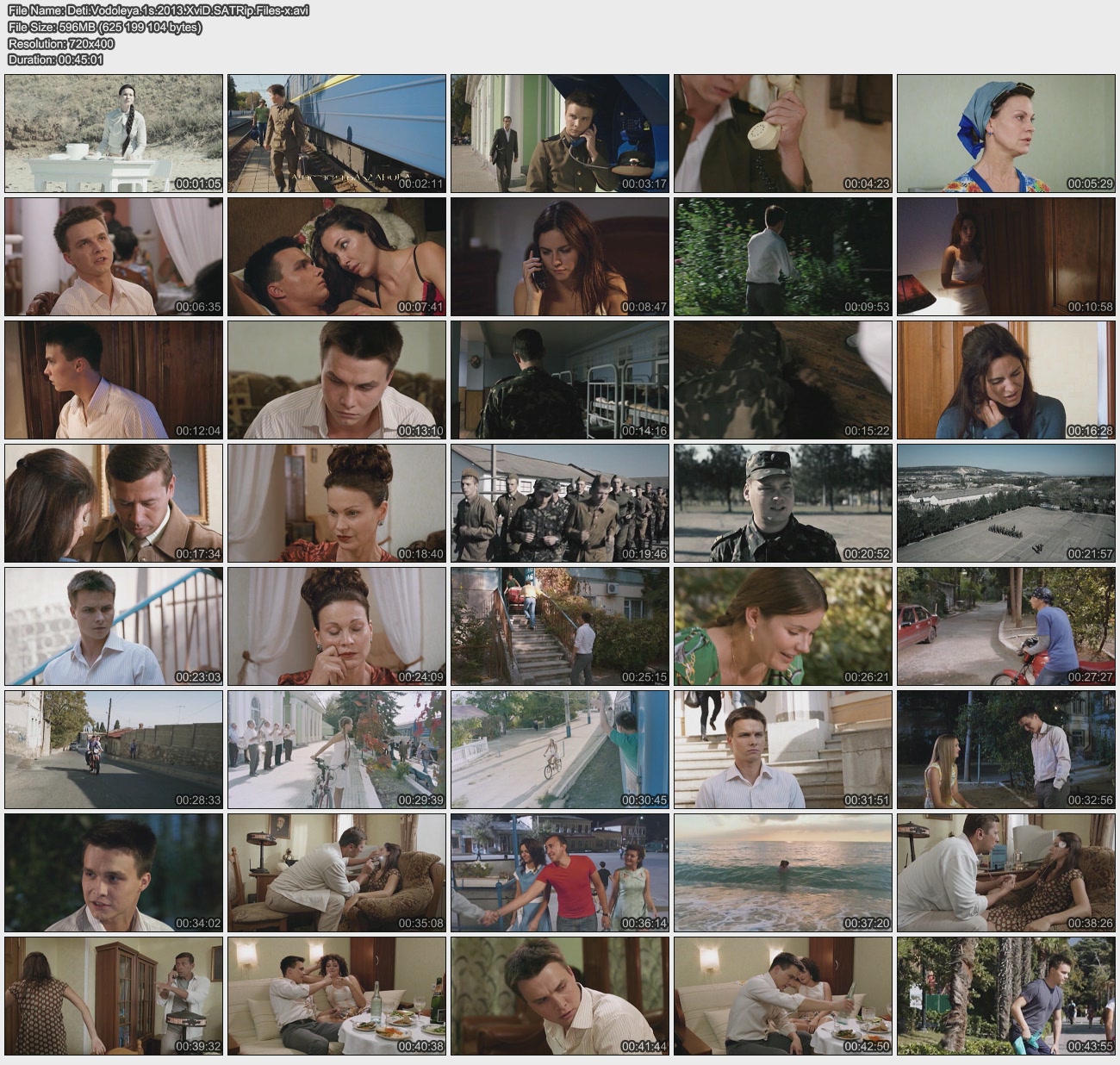Select the train platform frame at 00:02:11
The width and height of the screenshot is (1120, 1065).
click(337, 134)
